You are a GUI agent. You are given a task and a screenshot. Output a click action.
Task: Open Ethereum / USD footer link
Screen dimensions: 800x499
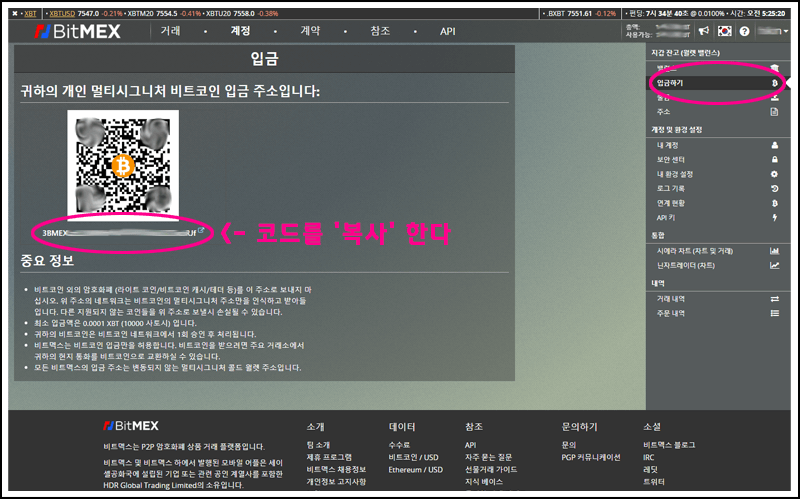(x=415, y=469)
